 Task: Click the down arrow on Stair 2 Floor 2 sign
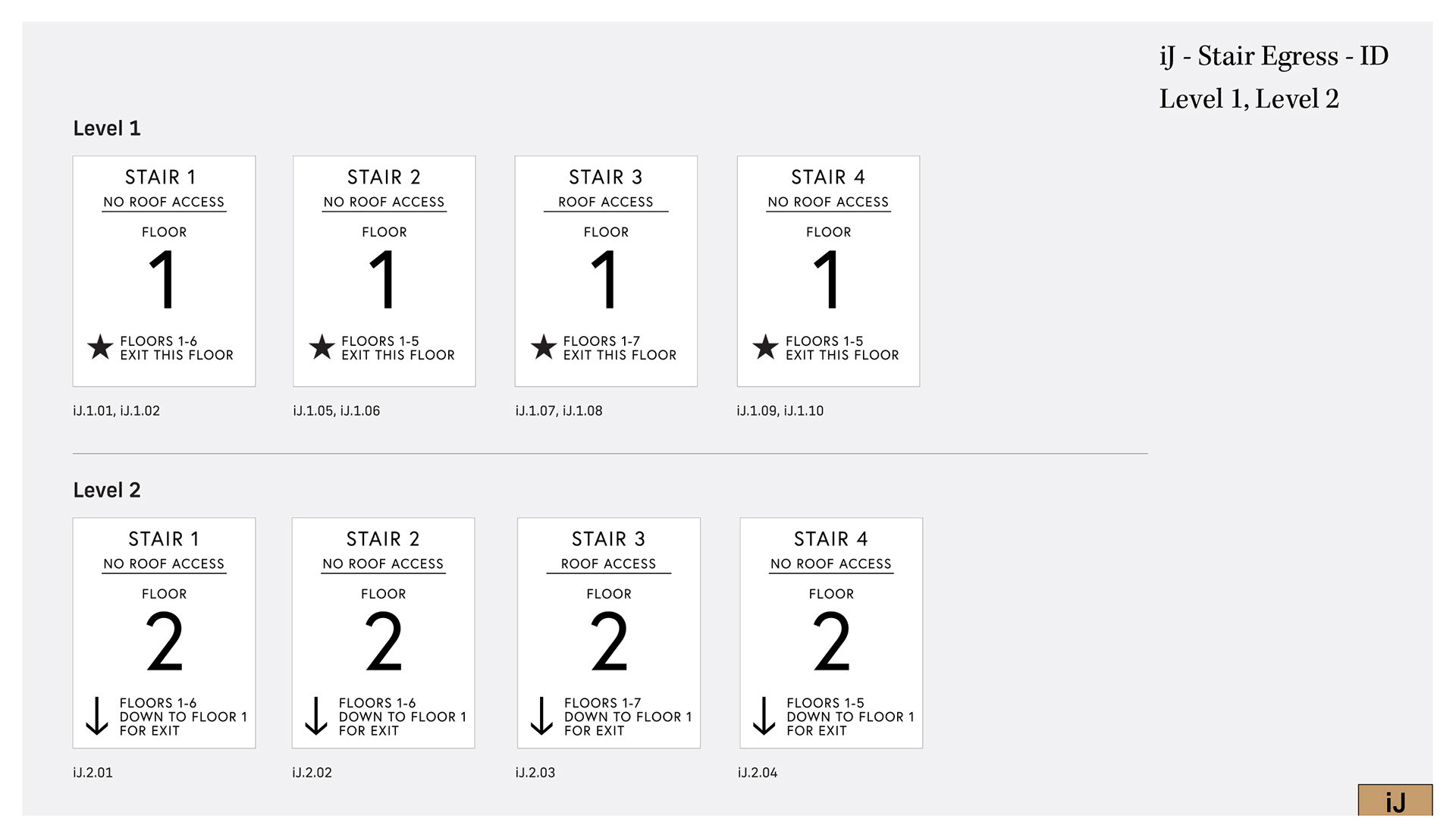[x=316, y=716]
